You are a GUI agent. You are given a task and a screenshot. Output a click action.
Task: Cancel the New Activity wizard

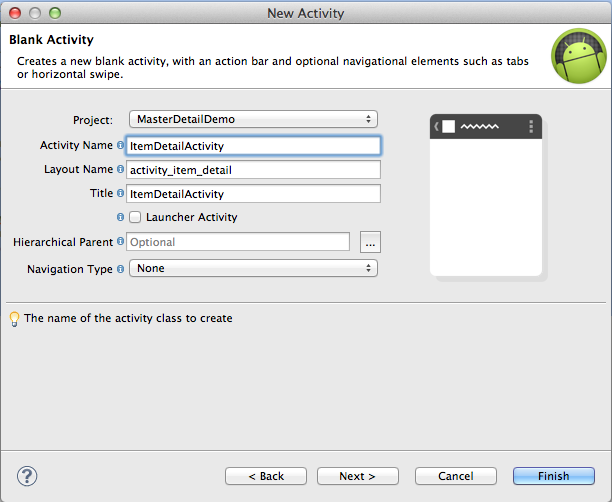[455, 476]
